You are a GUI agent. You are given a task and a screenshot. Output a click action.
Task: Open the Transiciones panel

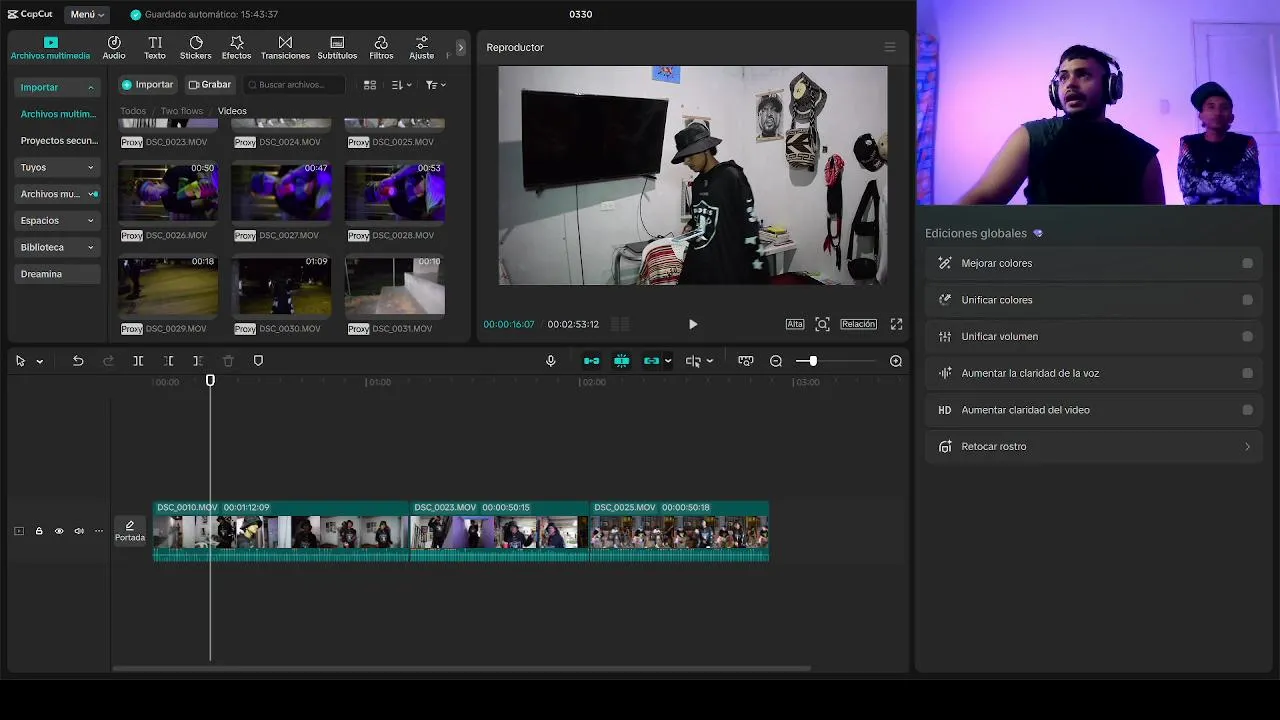285,48
